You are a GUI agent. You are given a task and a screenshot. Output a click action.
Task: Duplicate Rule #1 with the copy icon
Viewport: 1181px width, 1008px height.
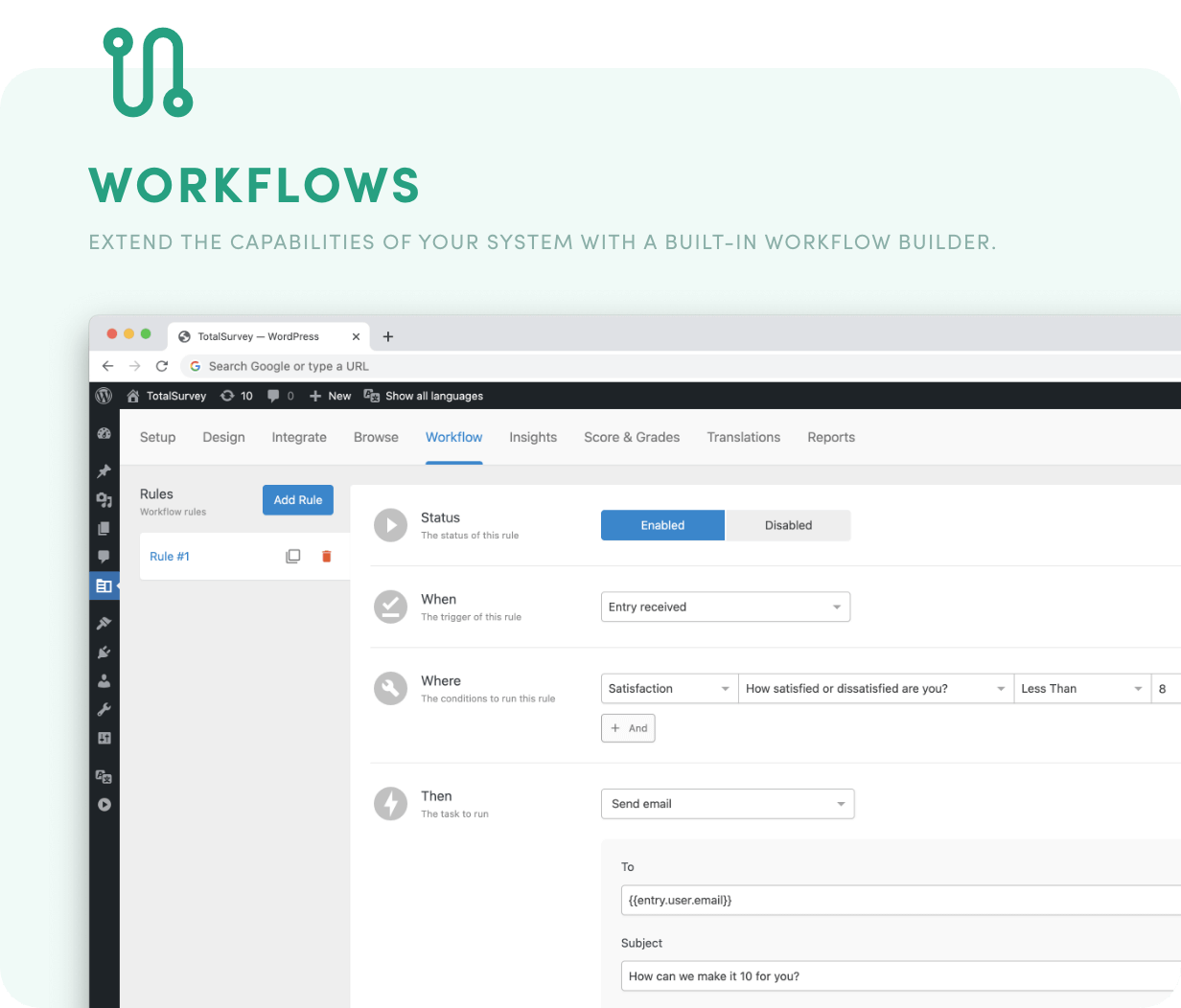pos(293,557)
